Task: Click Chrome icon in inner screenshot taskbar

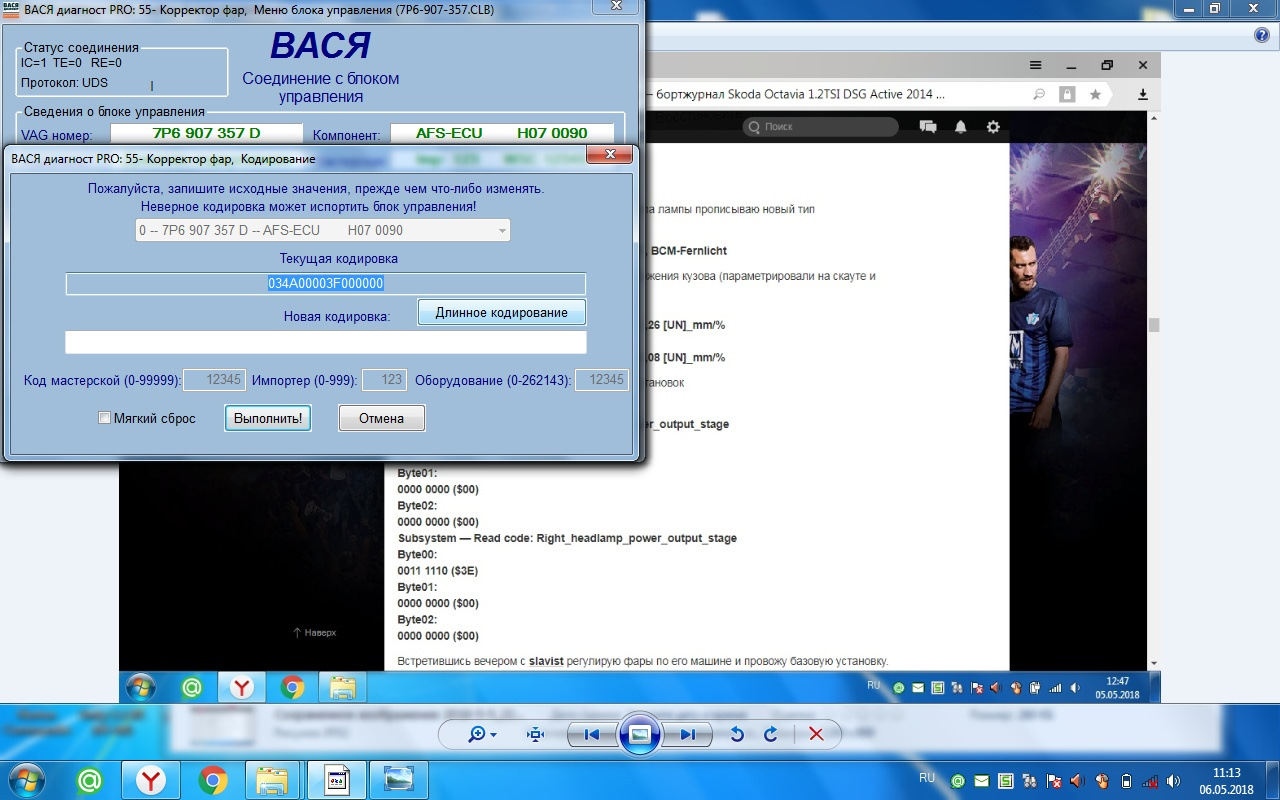Action: (292, 687)
